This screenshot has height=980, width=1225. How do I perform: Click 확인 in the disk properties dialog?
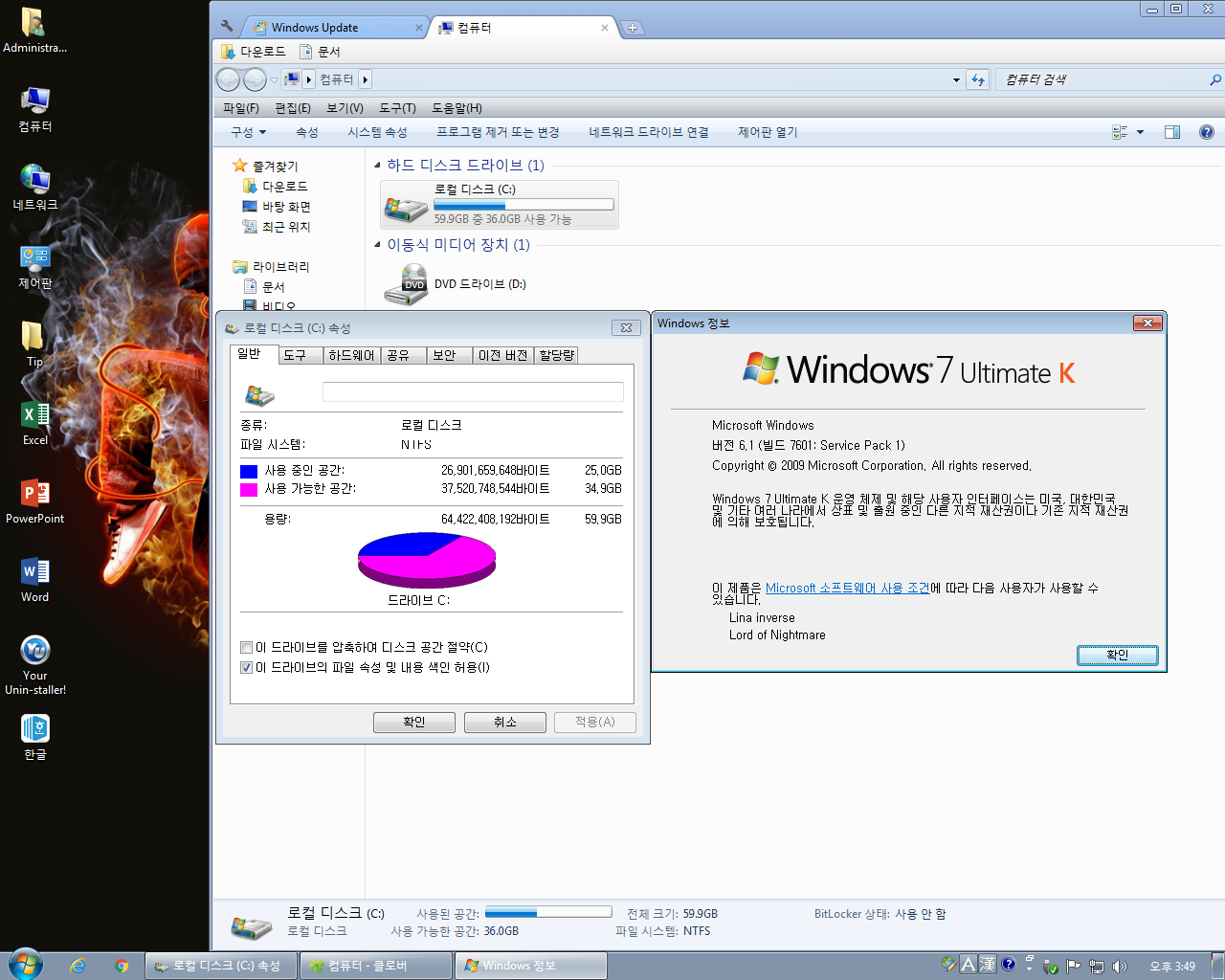(x=414, y=723)
